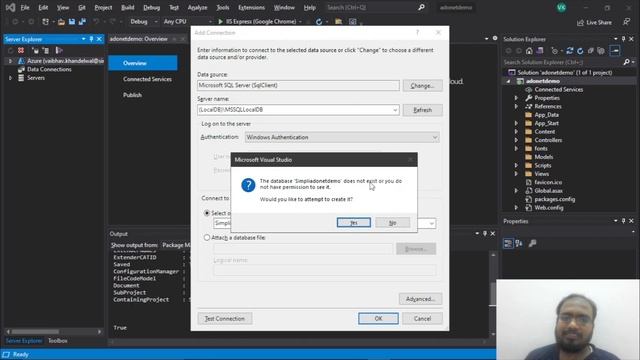The image size is (640, 360).
Task: Click Test Connection in Add Connection dialog
Action: (x=224, y=318)
